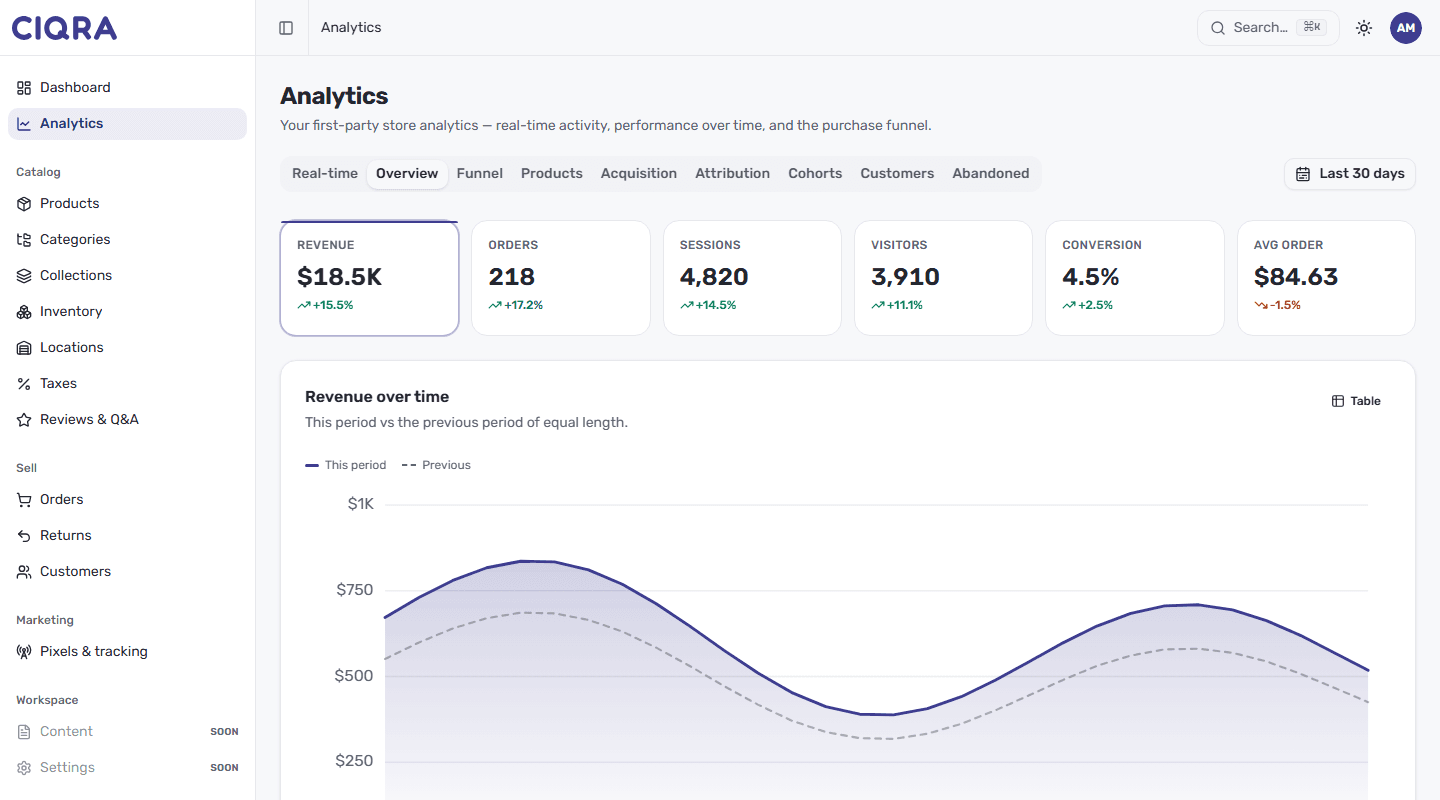Viewport: 1440px width, 800px height.
Task: Open the Attribution tab
Action: (733, 174)
